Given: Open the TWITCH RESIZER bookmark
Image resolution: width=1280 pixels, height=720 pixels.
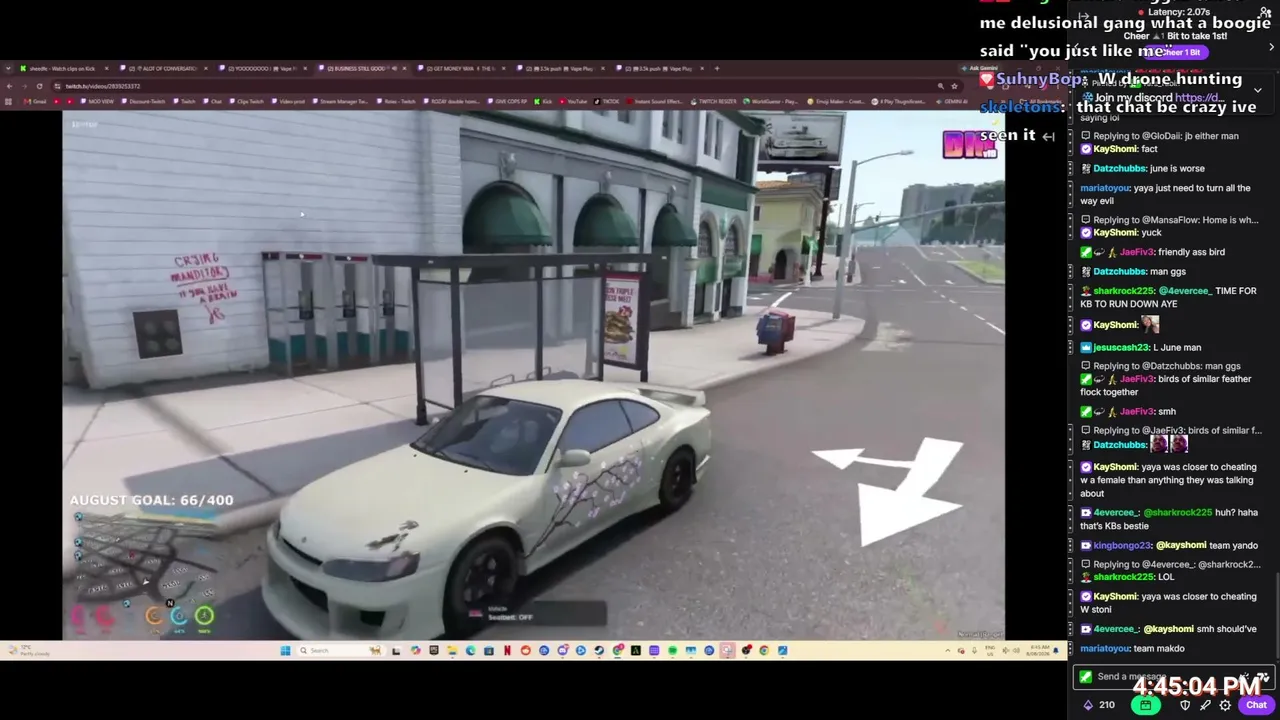Looking at the screenshot, I should click(x=712, y=101).
